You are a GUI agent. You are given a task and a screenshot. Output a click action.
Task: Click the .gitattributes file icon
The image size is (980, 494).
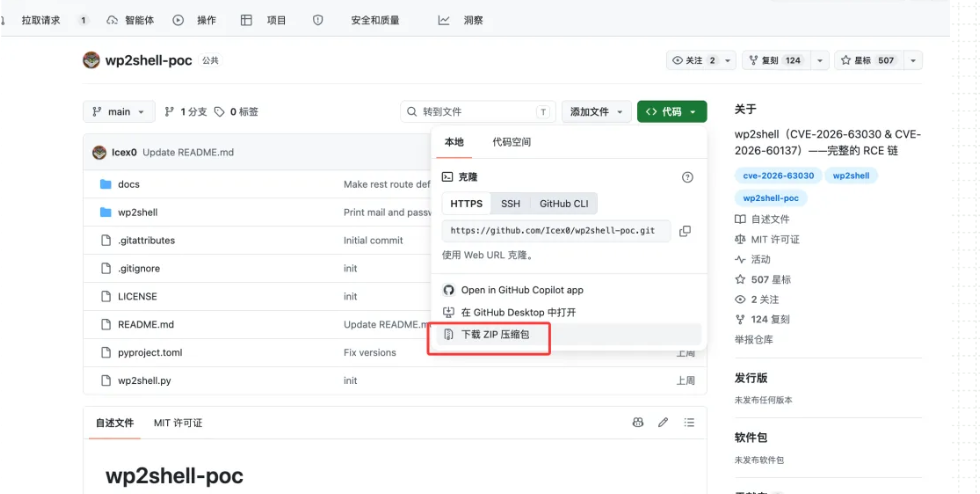click(x=106, y=240)
